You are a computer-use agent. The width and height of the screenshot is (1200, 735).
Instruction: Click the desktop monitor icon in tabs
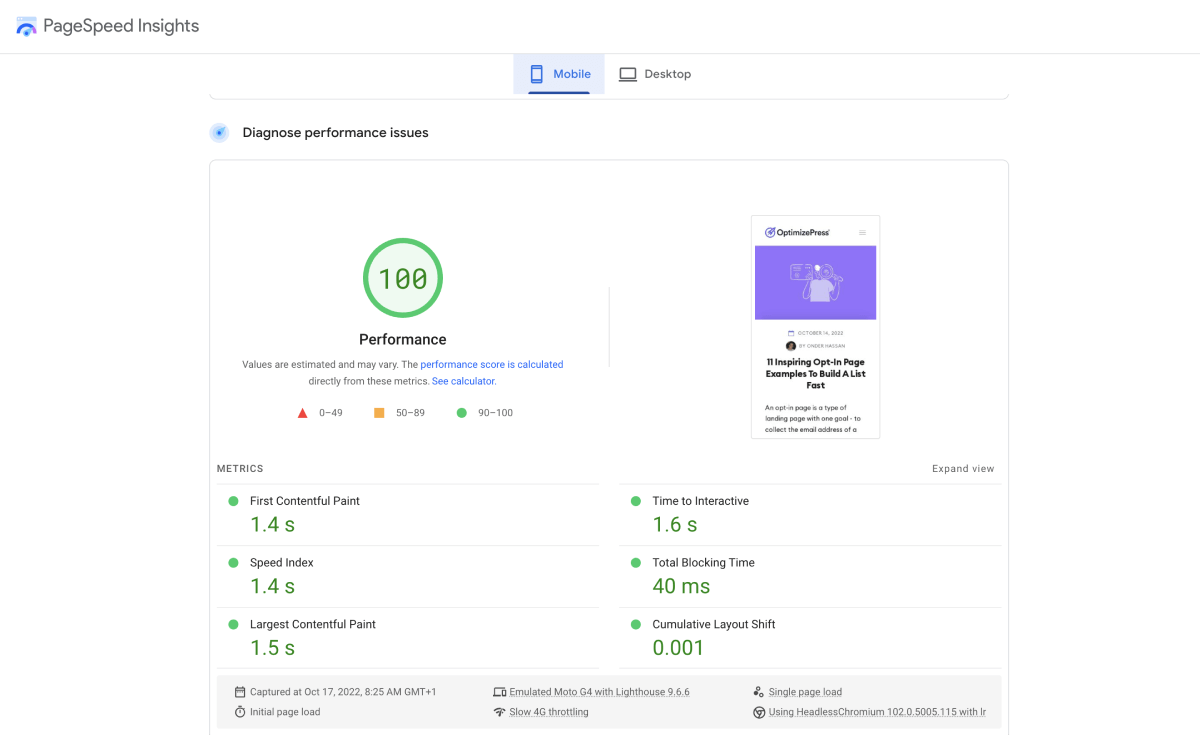pyautogui.click(x=627, y=74)
